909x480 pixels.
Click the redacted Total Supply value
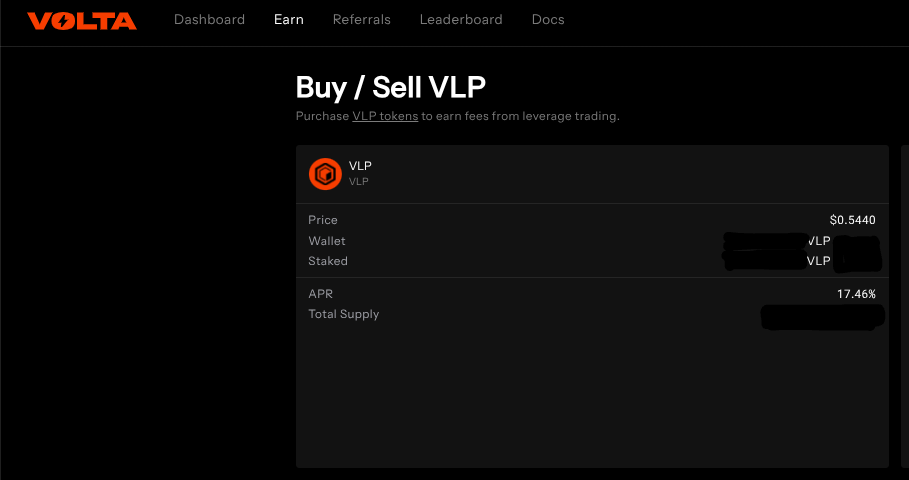[822, 316]
